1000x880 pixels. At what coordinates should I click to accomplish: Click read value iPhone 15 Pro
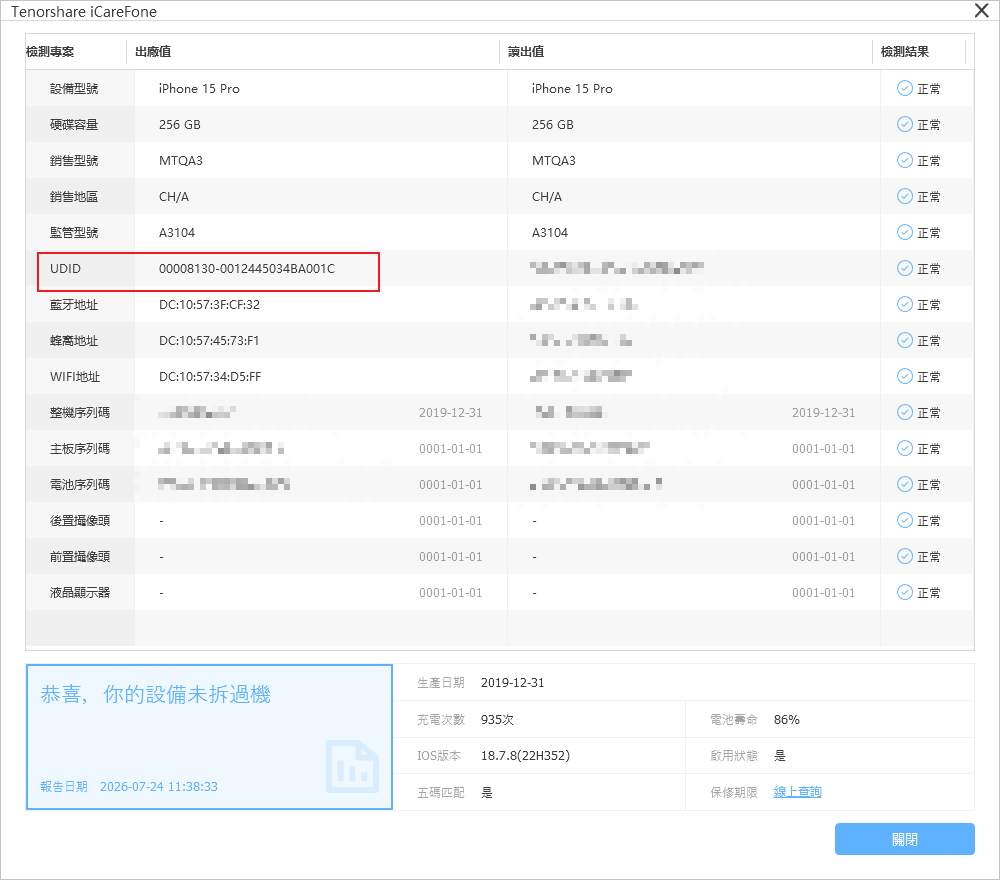[572, 89]
